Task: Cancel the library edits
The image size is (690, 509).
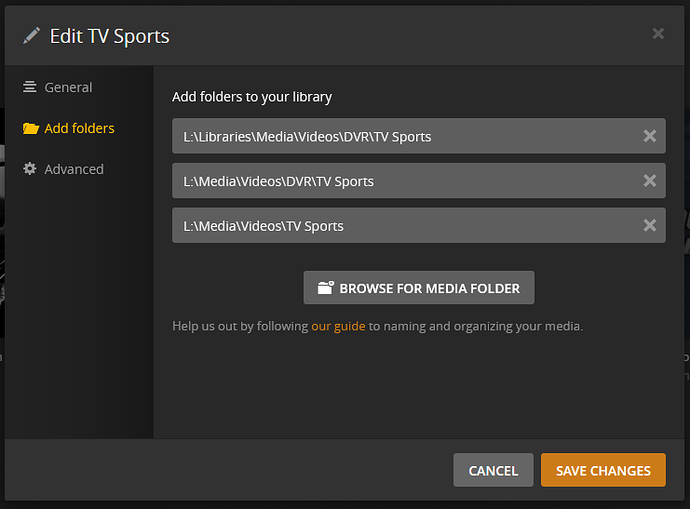Action: 493,470
